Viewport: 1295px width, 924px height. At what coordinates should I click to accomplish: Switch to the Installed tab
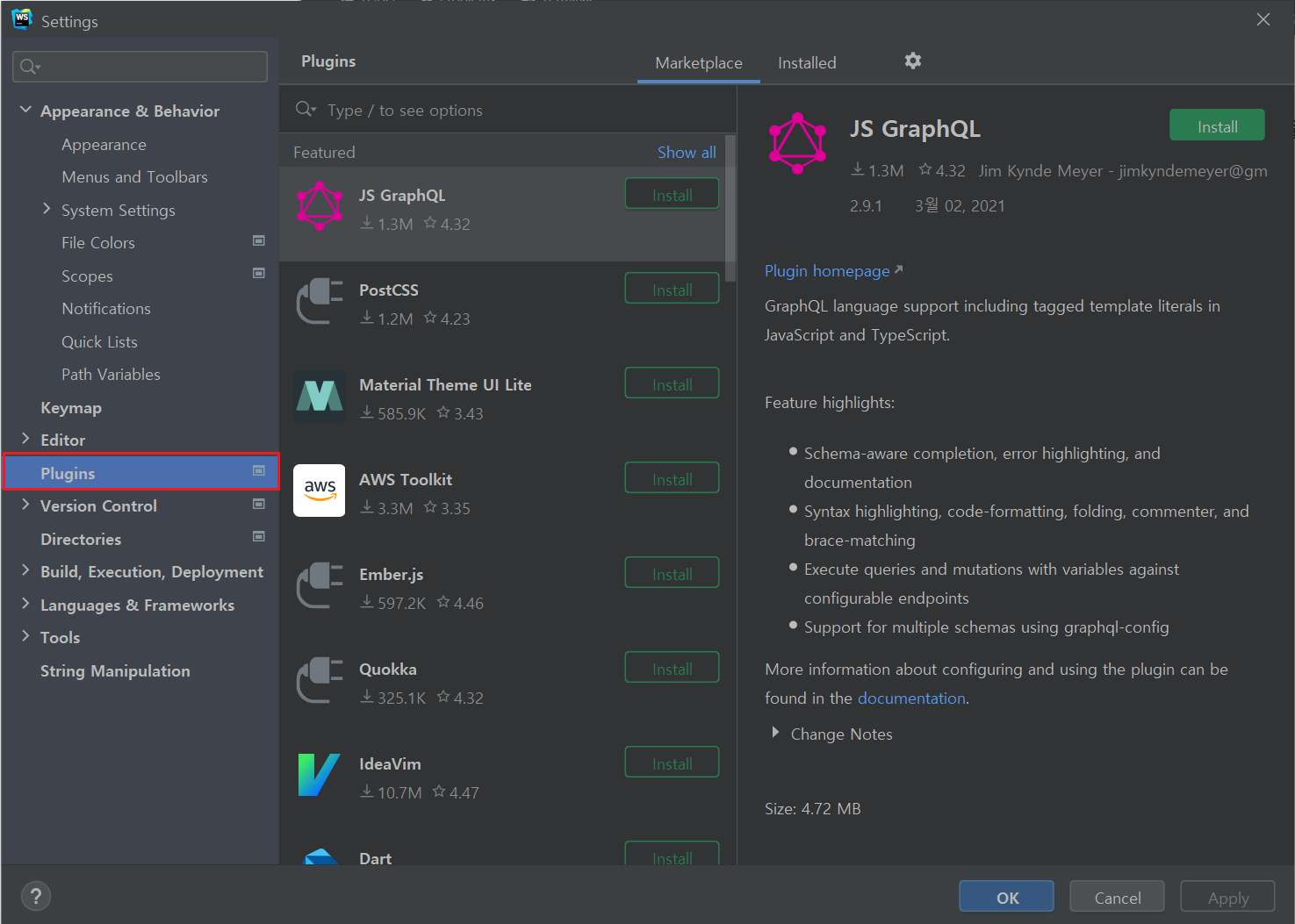click(807, 63)
